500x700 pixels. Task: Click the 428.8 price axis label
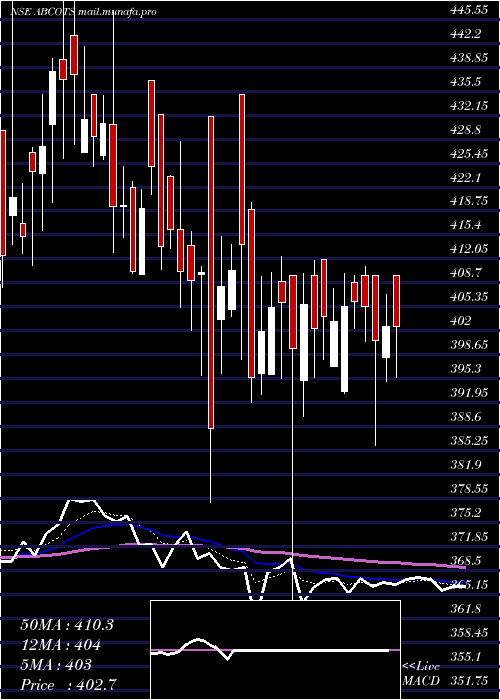(x=465, y=130)
